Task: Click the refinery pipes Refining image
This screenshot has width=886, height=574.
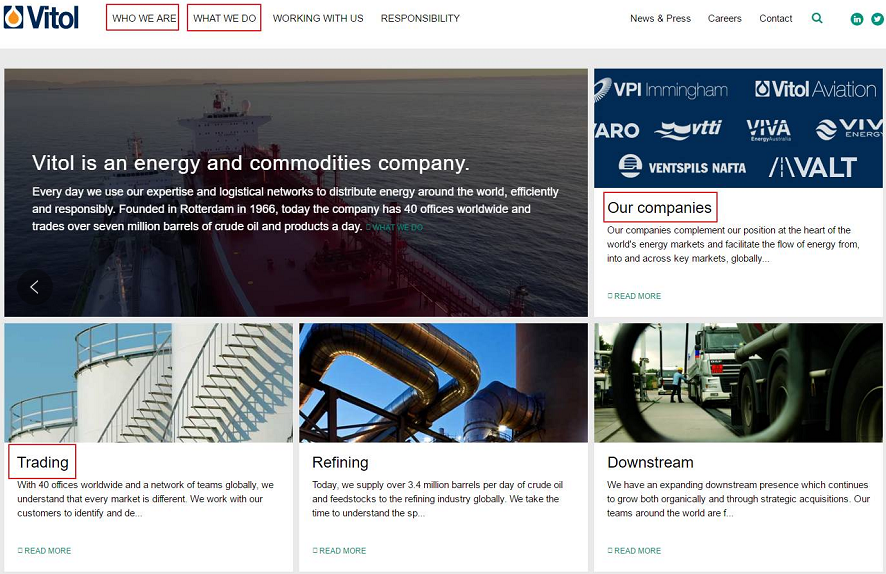Action: 444,382
